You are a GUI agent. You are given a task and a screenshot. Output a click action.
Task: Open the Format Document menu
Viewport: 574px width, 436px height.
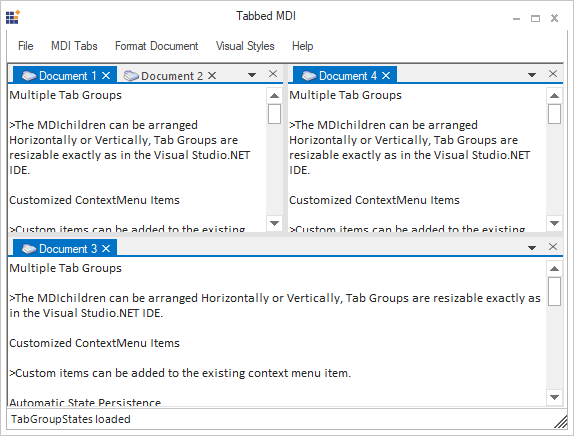coord(157,46)
